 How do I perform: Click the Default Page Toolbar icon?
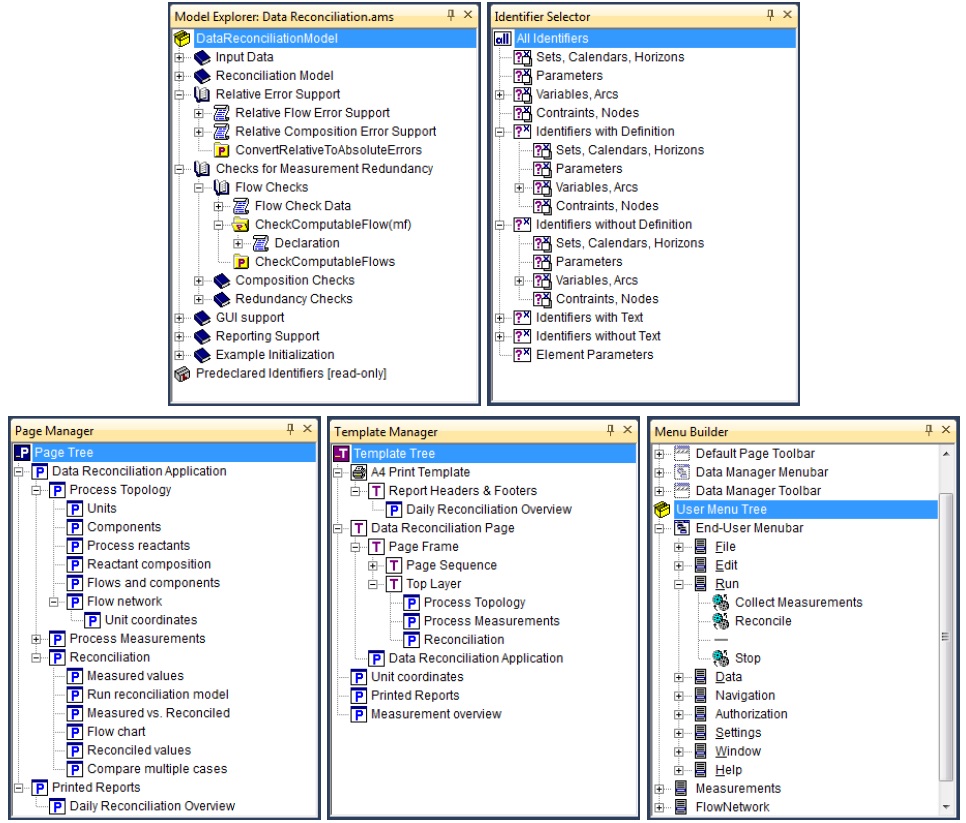pyautogui.click(x=682, y=454)
